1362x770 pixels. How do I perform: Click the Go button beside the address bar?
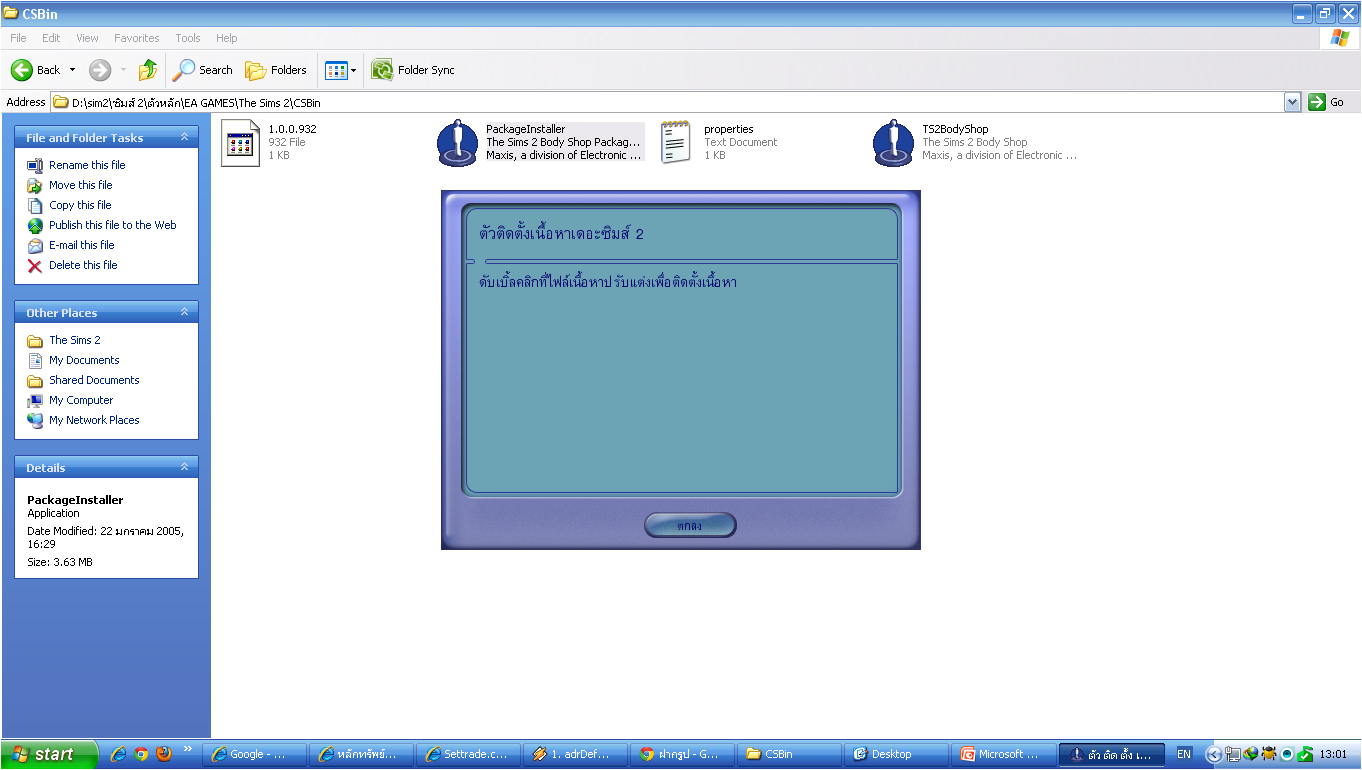coord(1327,102)
